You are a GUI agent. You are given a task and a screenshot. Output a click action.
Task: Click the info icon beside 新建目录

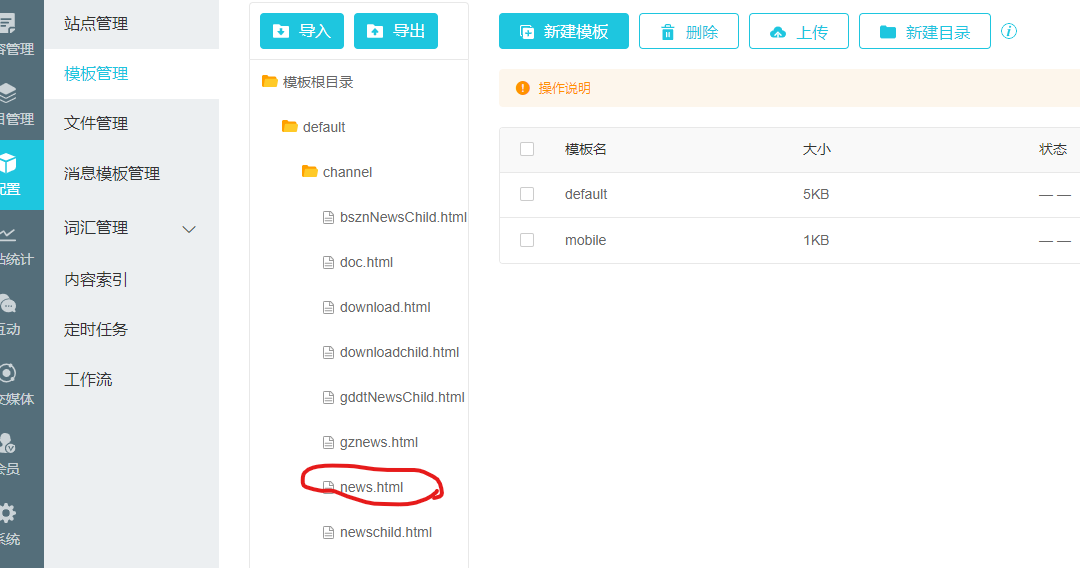click(x=1009, y=31)
